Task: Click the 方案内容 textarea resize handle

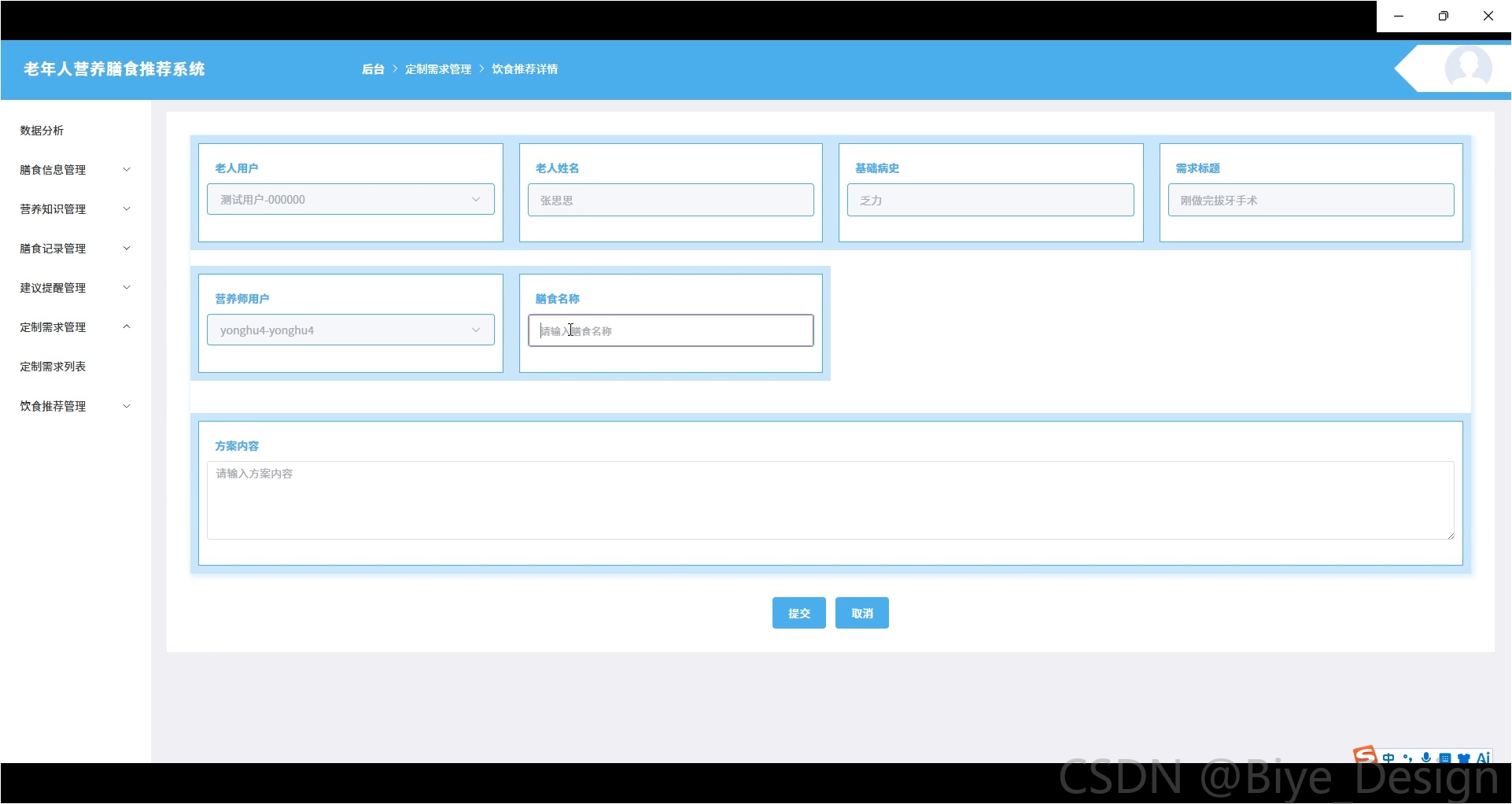Action: click(x=1450, y=535)
